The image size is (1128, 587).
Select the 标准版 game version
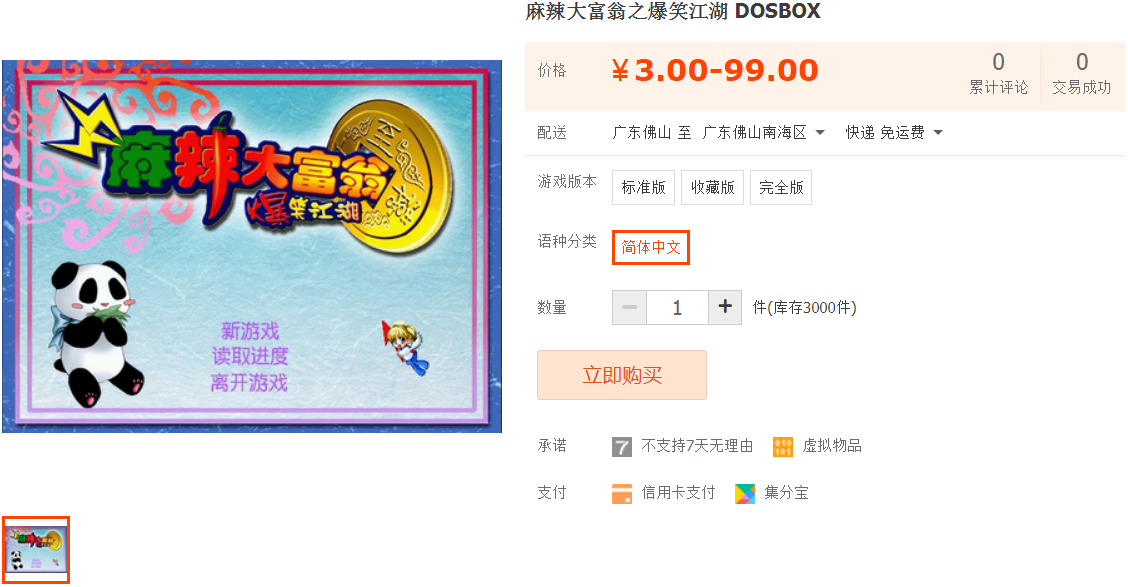[x=643, y=188]
